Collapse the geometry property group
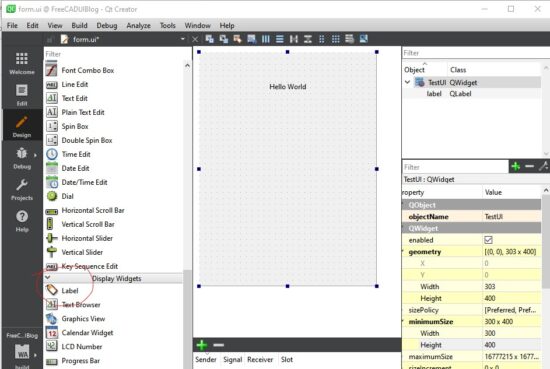The height and width of the screenshot is (369, 550). tap(403, 251)
